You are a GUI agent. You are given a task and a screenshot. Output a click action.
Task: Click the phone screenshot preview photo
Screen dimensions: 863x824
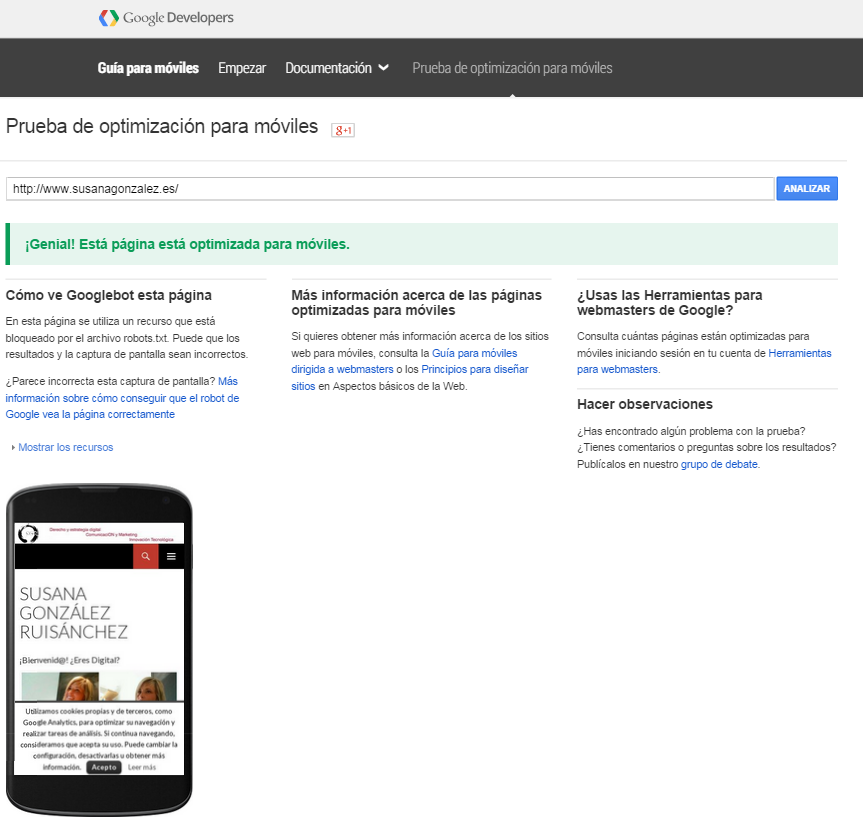coord(99,686)
